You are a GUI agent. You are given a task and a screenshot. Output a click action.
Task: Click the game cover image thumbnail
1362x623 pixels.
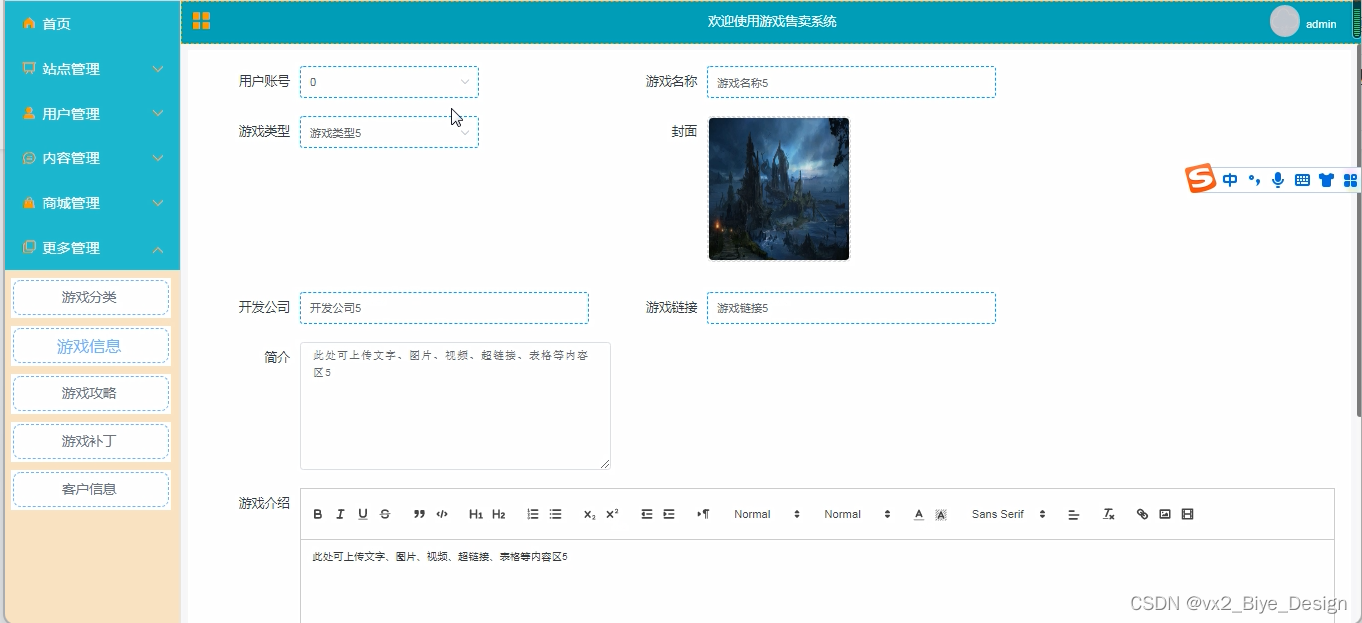click(x=779, y=189)
